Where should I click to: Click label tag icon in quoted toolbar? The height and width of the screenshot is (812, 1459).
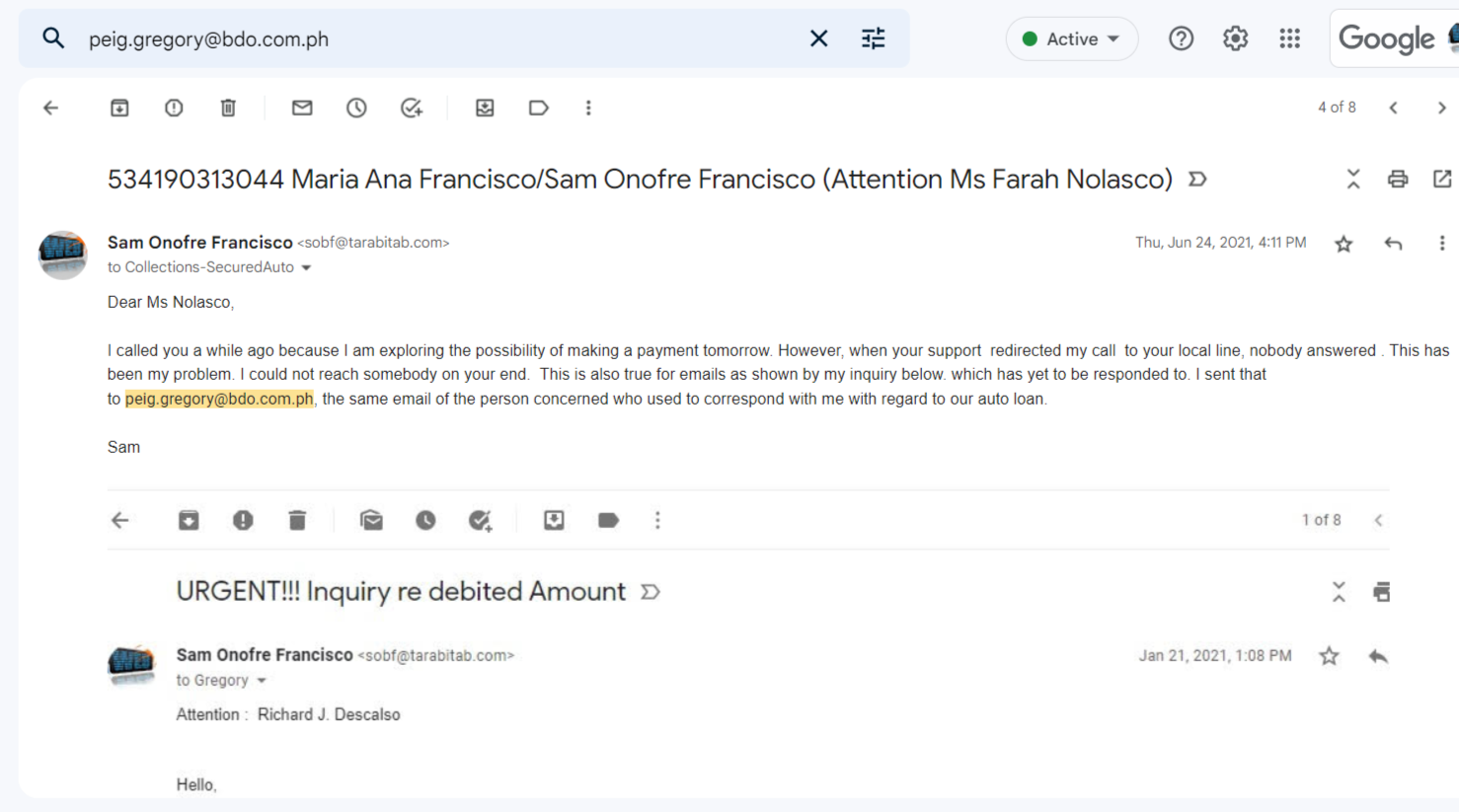(x=608, y=520)
